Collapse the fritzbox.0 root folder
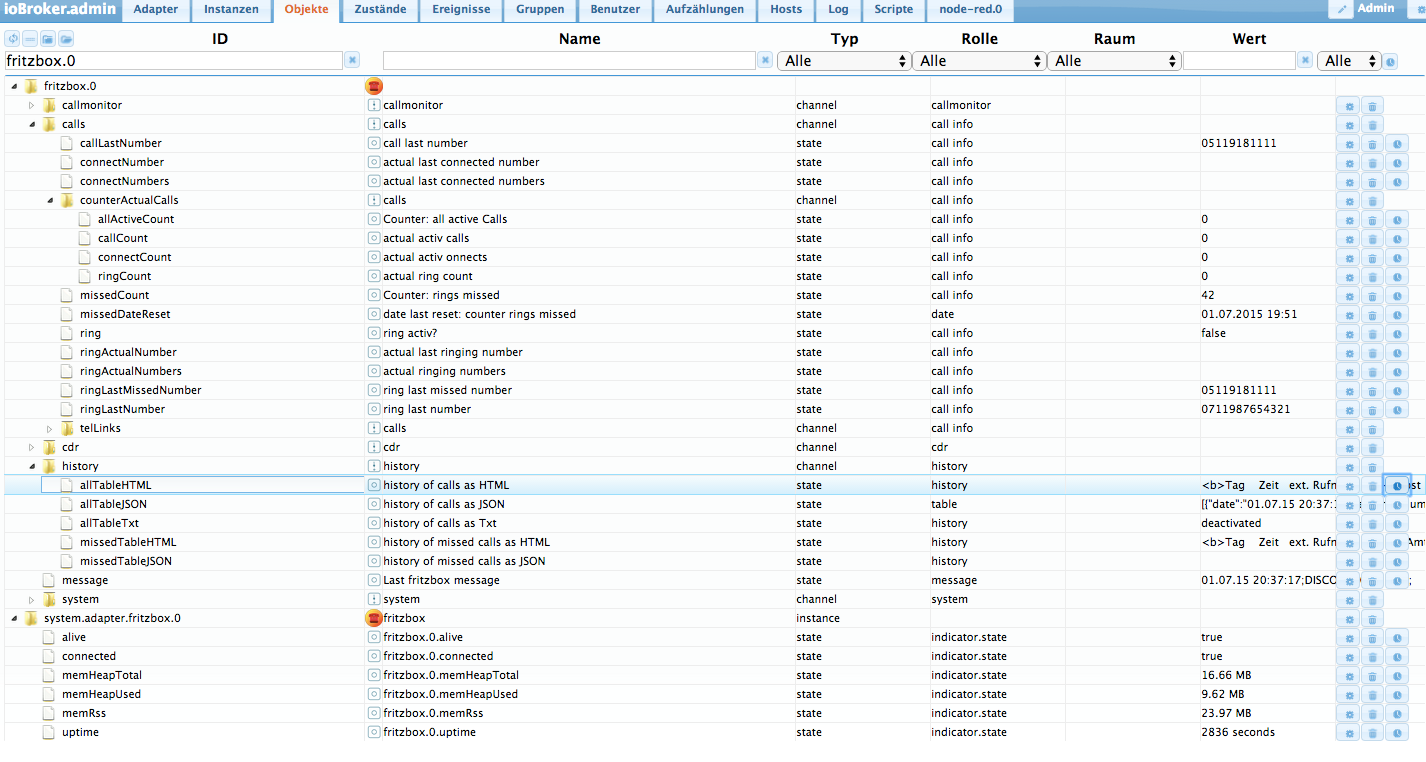Image resolution: width=1426 pixels, height=762 pixels. pos(14,86)
